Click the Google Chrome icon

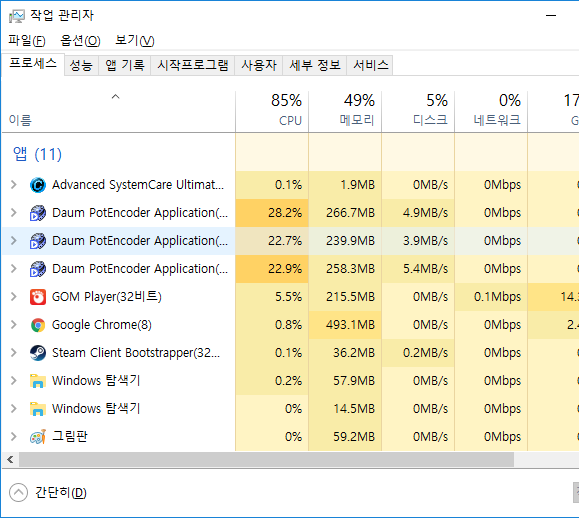(38, 325)
